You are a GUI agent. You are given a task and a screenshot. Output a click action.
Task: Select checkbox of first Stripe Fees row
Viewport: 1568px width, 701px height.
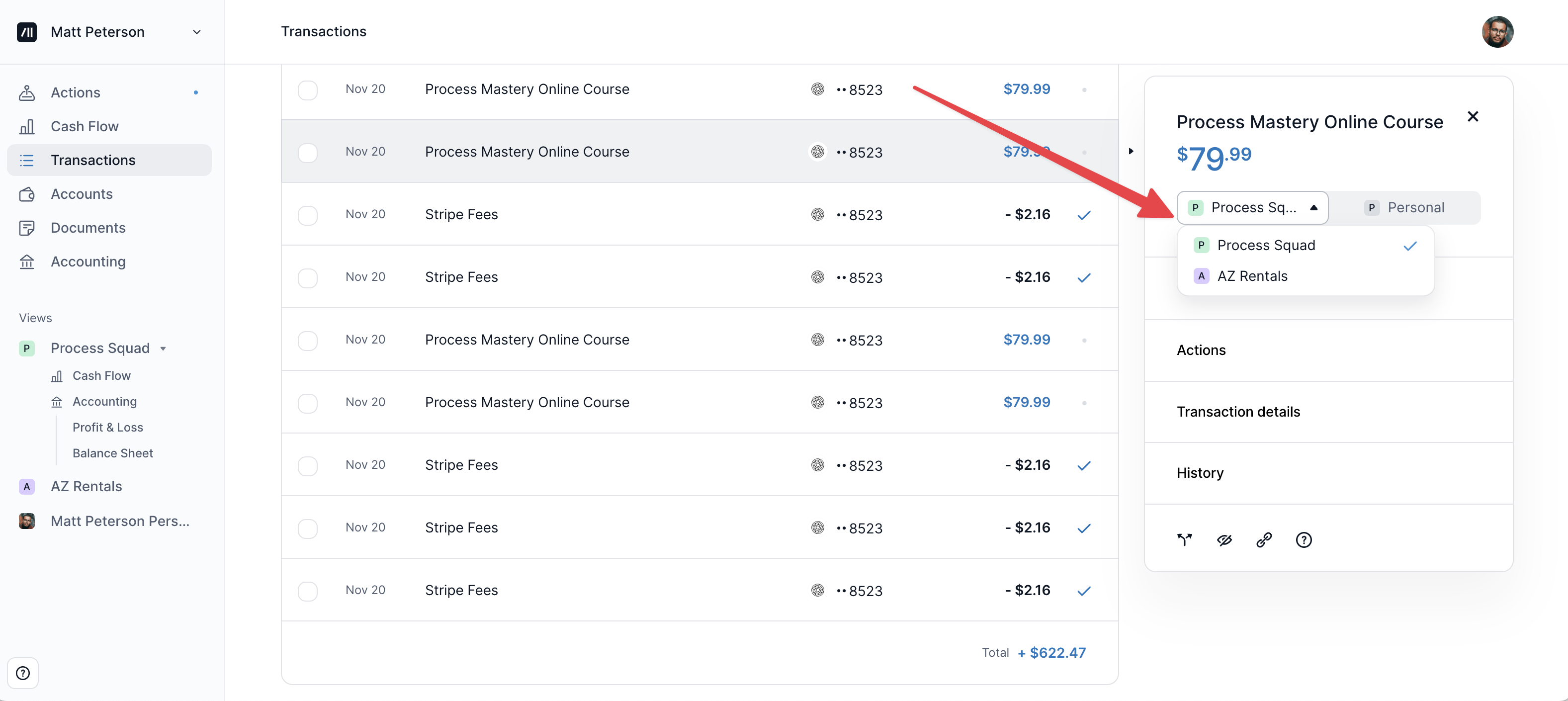307,215
